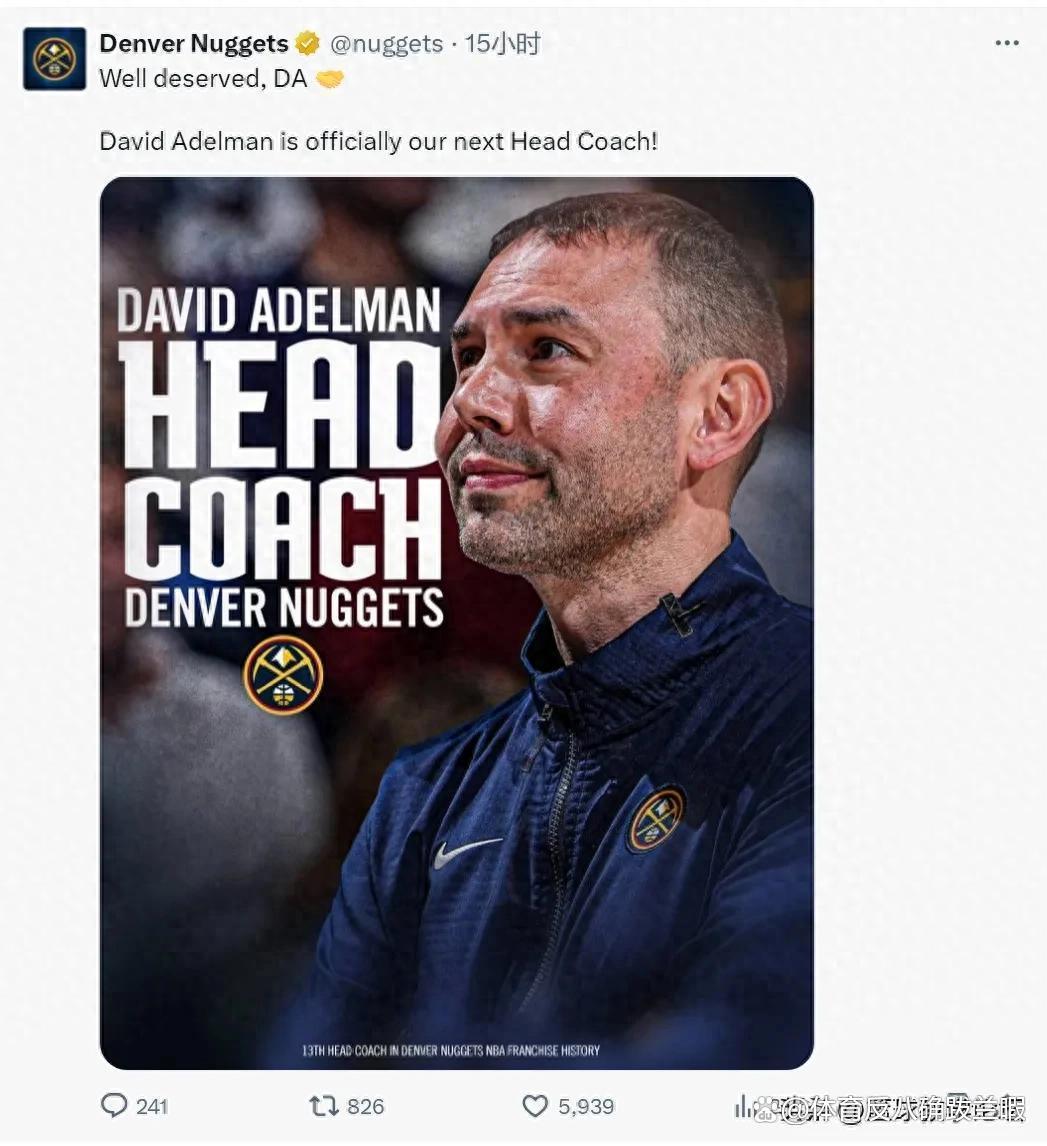Open the Denver Nuggets profile avatar

[55, 59]
